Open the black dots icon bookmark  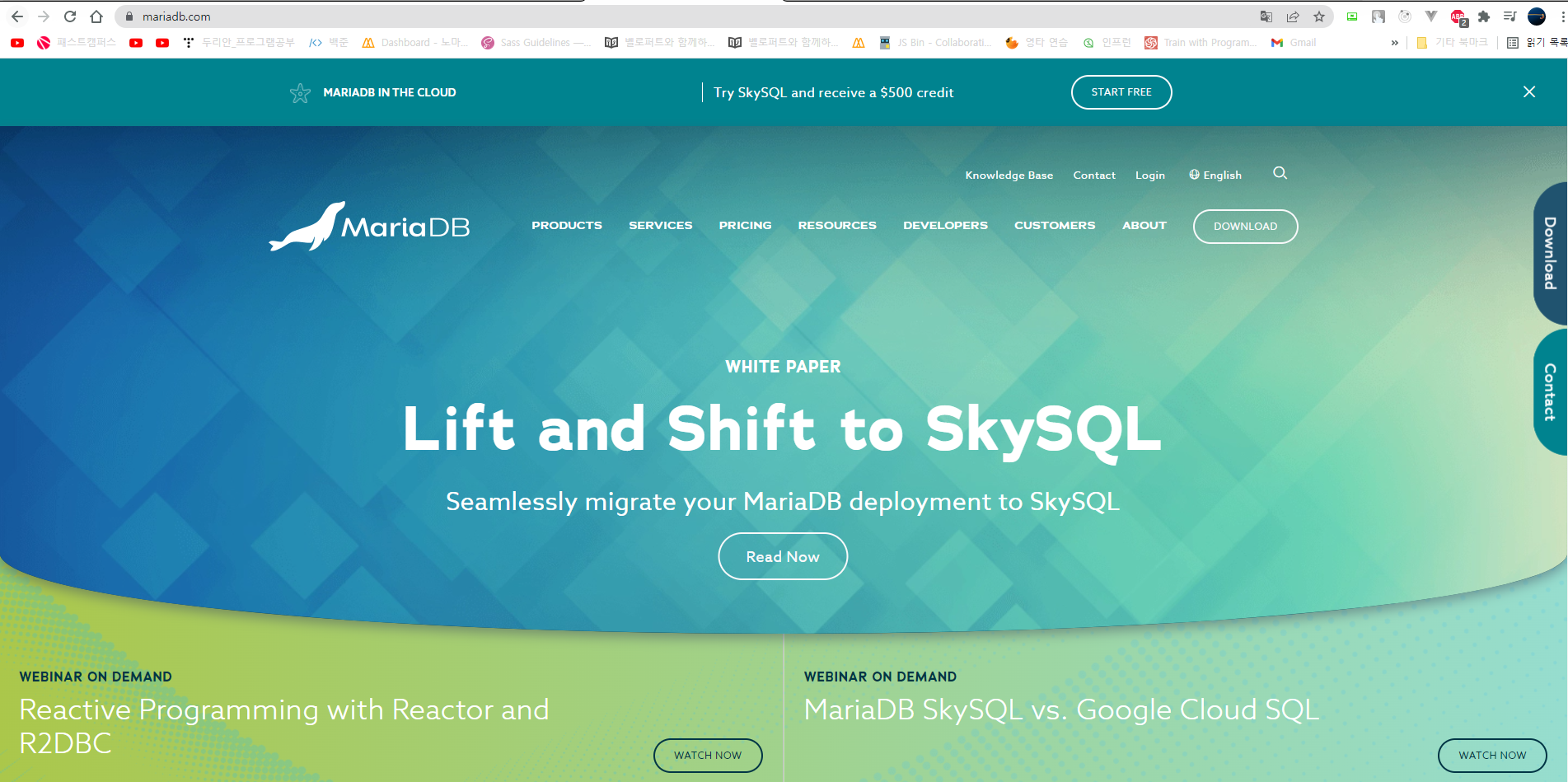tap(189, 43)
